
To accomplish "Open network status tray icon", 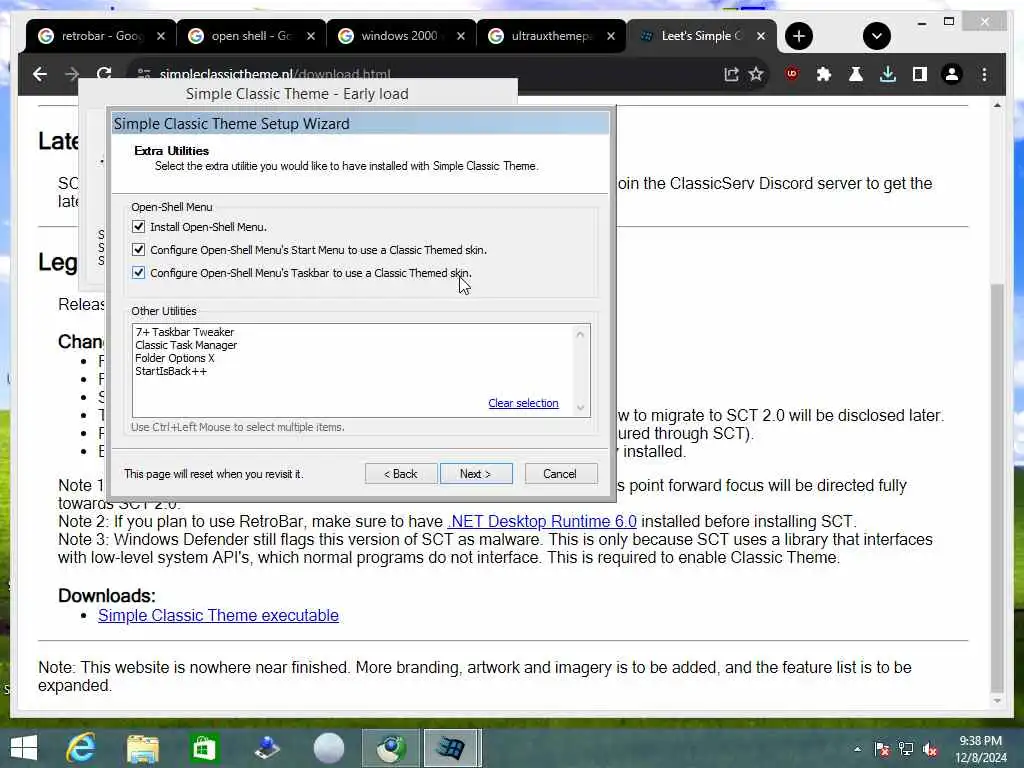I will point(906,749).
